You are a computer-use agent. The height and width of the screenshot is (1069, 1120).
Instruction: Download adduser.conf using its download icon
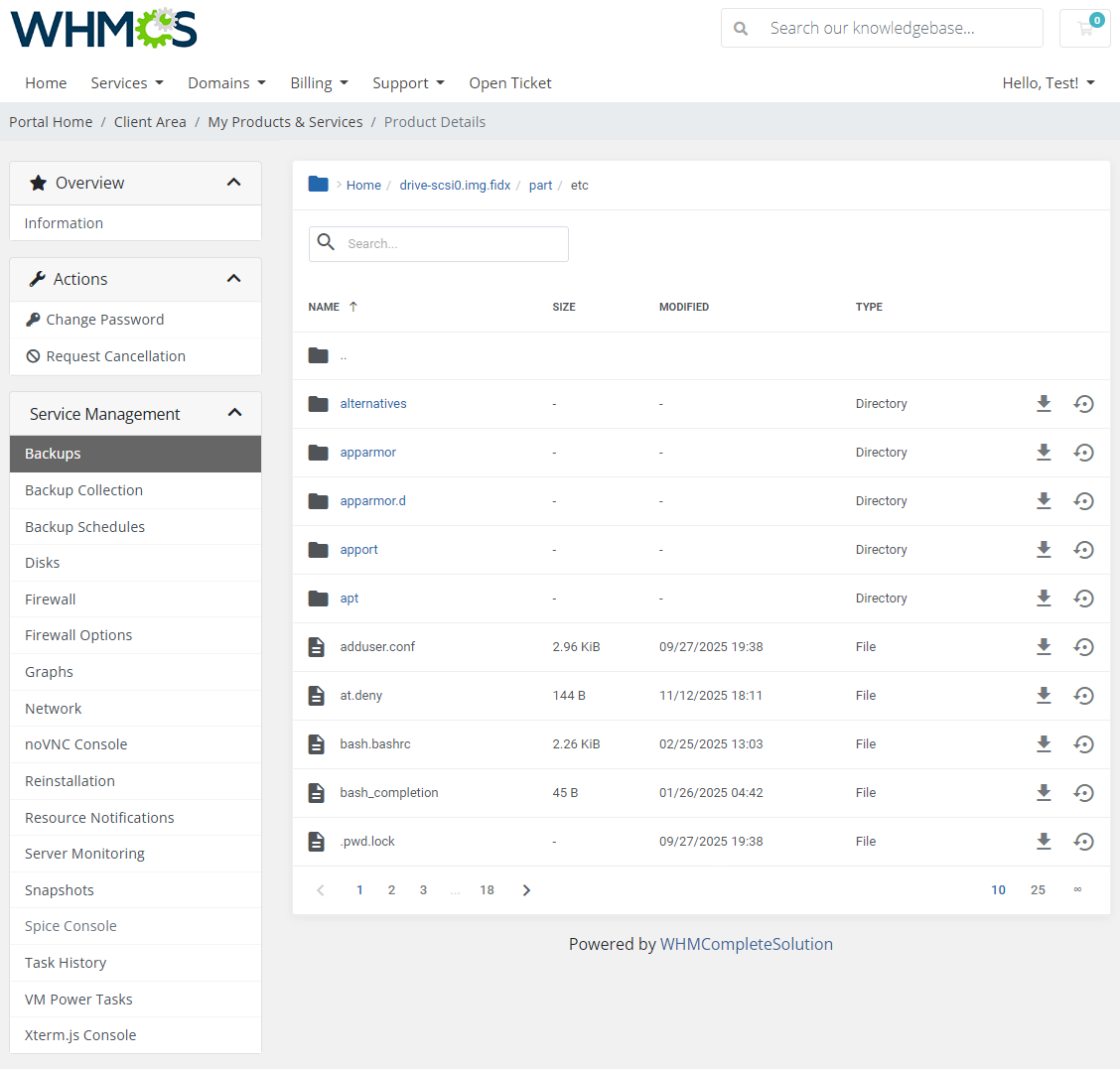click(1044, 646)
